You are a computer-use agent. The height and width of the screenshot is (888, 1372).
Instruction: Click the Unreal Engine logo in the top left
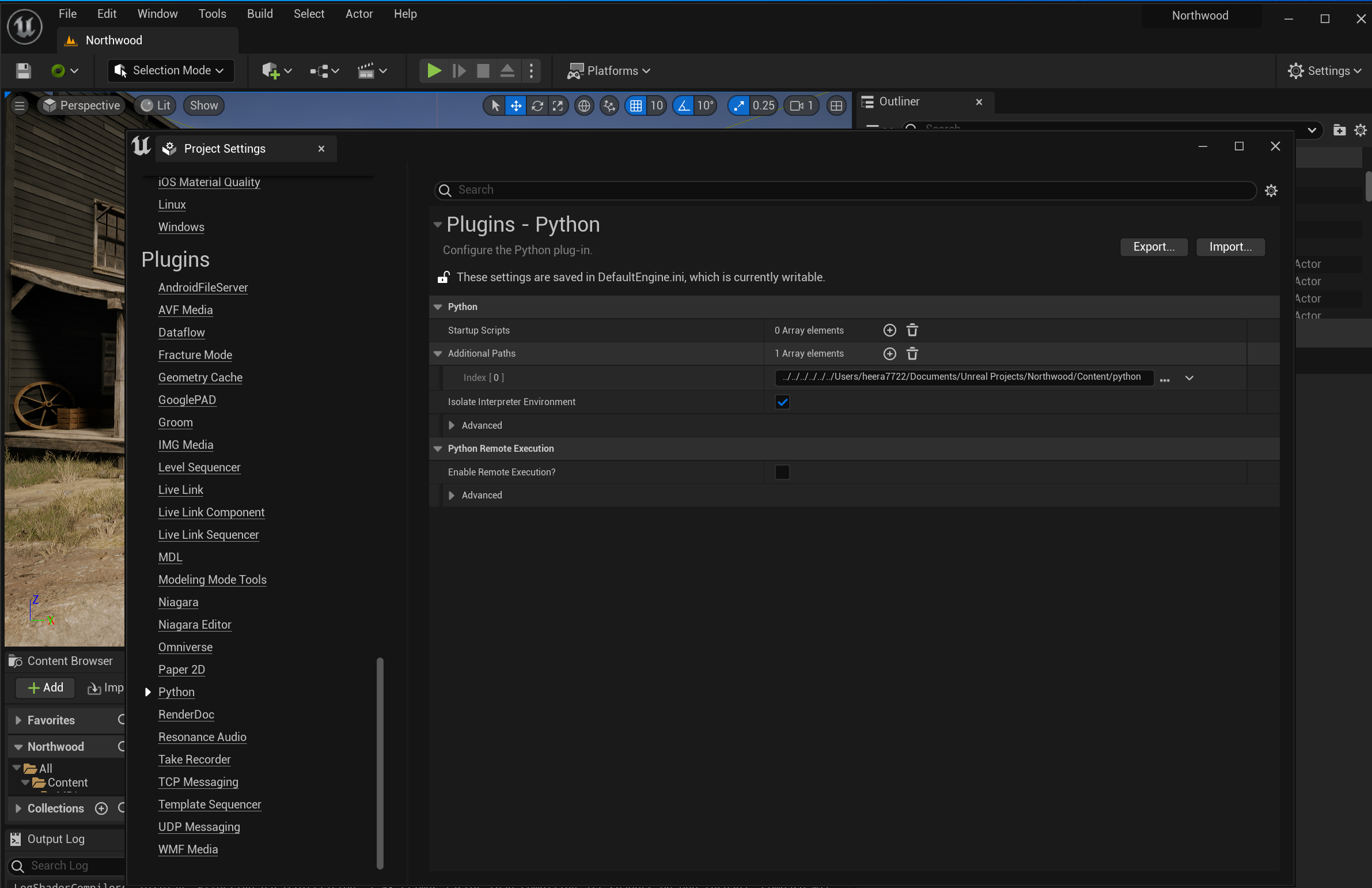tap(24, 26)
